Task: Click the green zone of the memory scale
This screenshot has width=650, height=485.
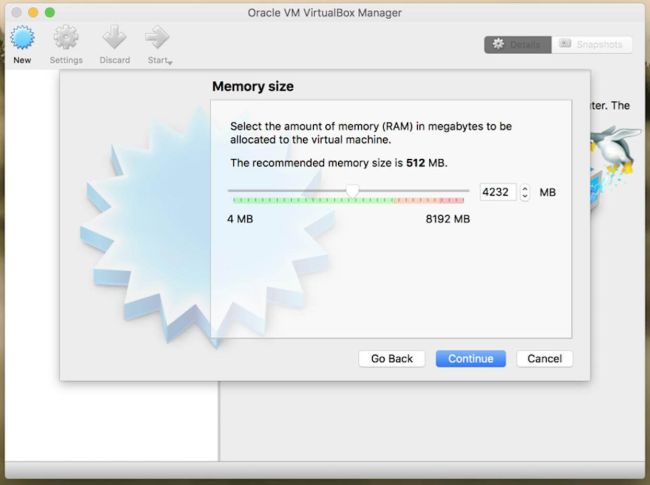Action: 314,201
